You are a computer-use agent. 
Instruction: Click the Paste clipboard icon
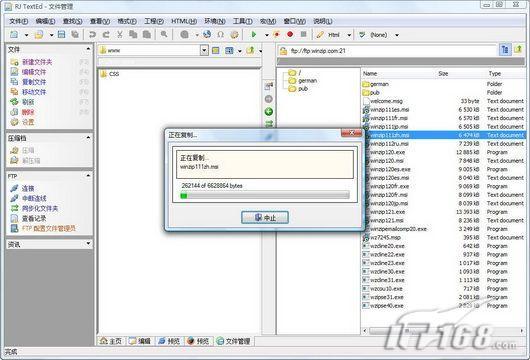pos(147,34)
